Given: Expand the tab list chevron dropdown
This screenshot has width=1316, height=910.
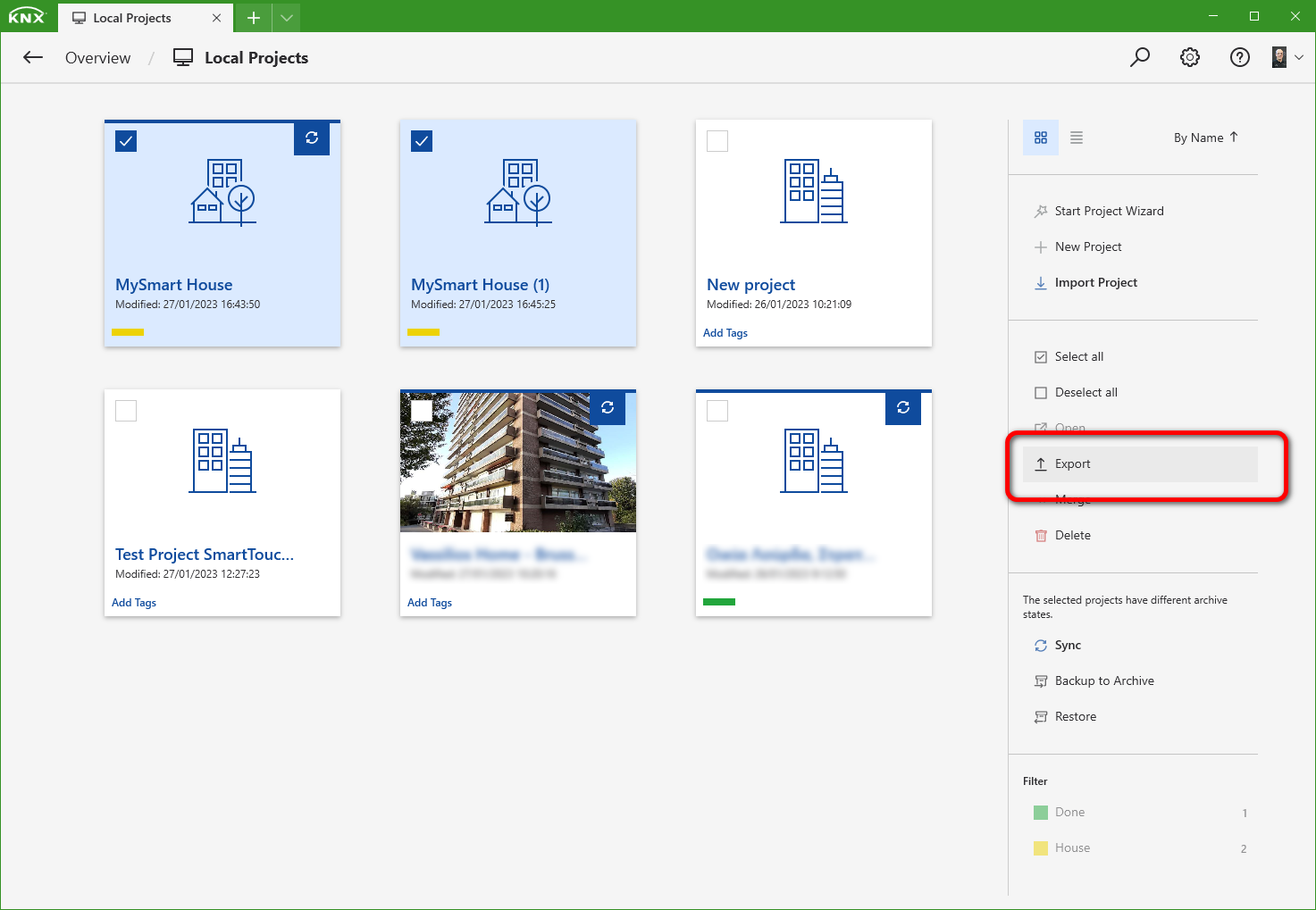Looking at the screenshot, I should click(x=286, y=18).
